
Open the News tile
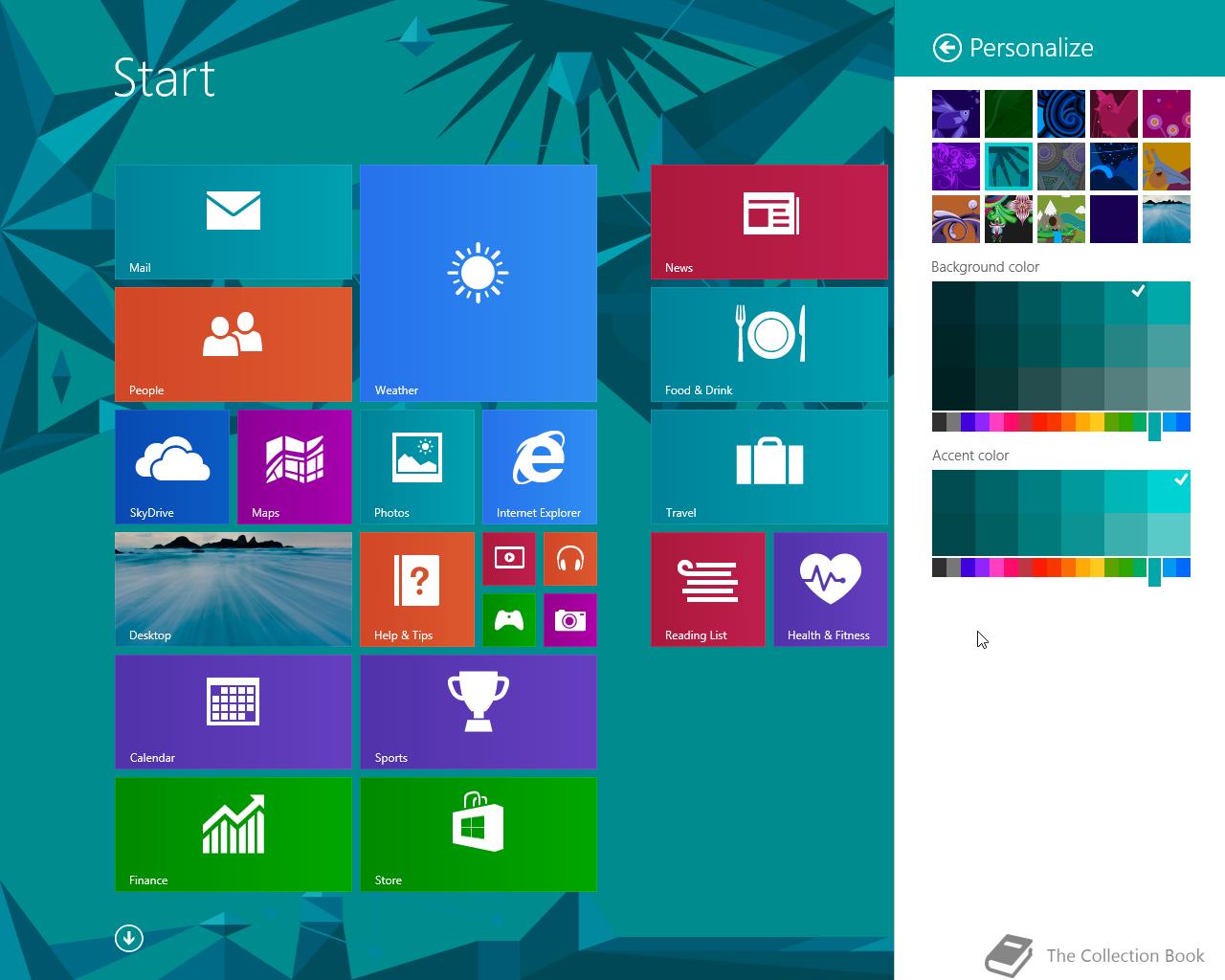[x=769, y=222]
